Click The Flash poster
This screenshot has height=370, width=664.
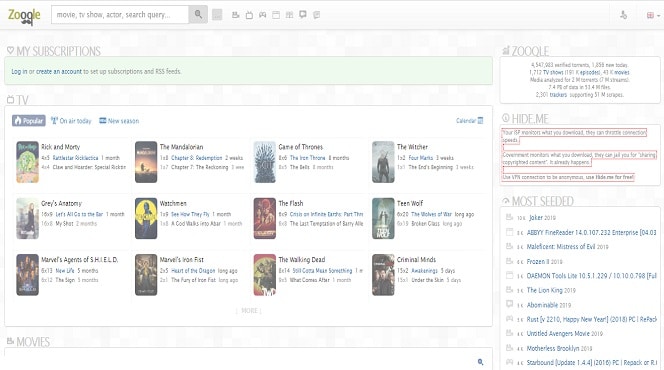click(265, 218)
